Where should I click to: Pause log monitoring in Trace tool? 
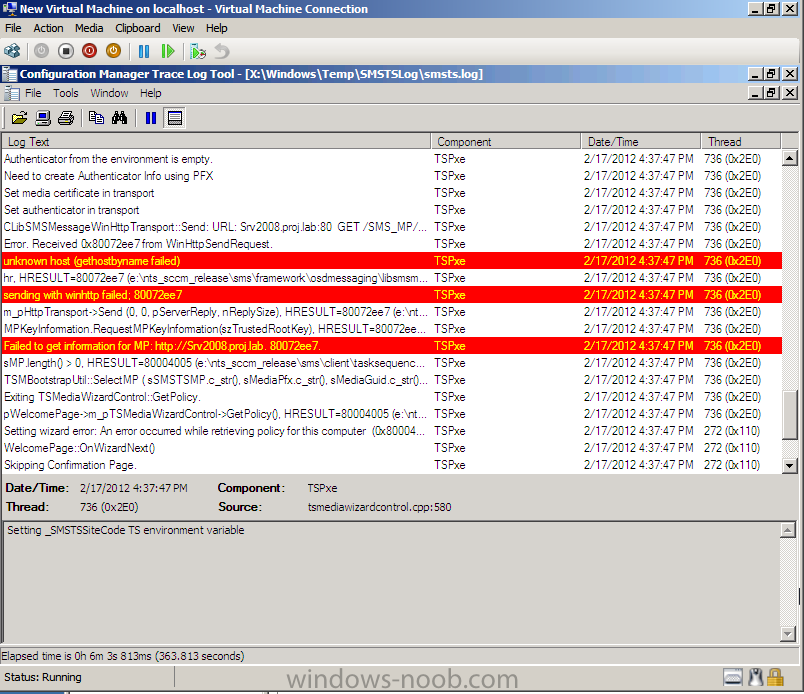151,118
